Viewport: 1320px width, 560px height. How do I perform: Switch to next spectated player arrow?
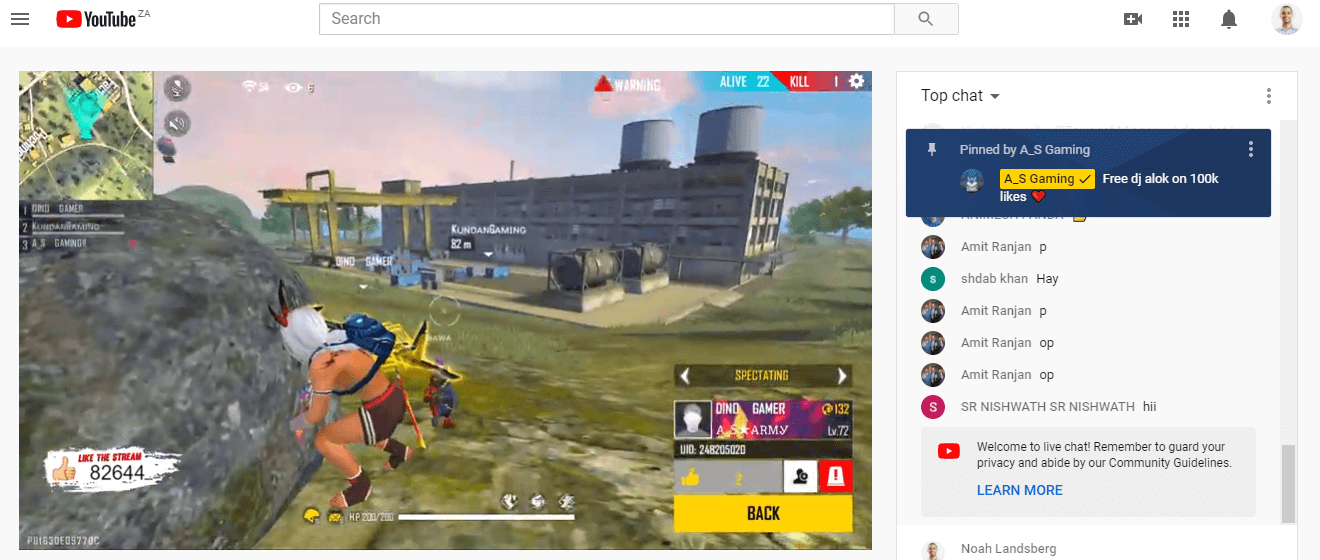[842, 376]
